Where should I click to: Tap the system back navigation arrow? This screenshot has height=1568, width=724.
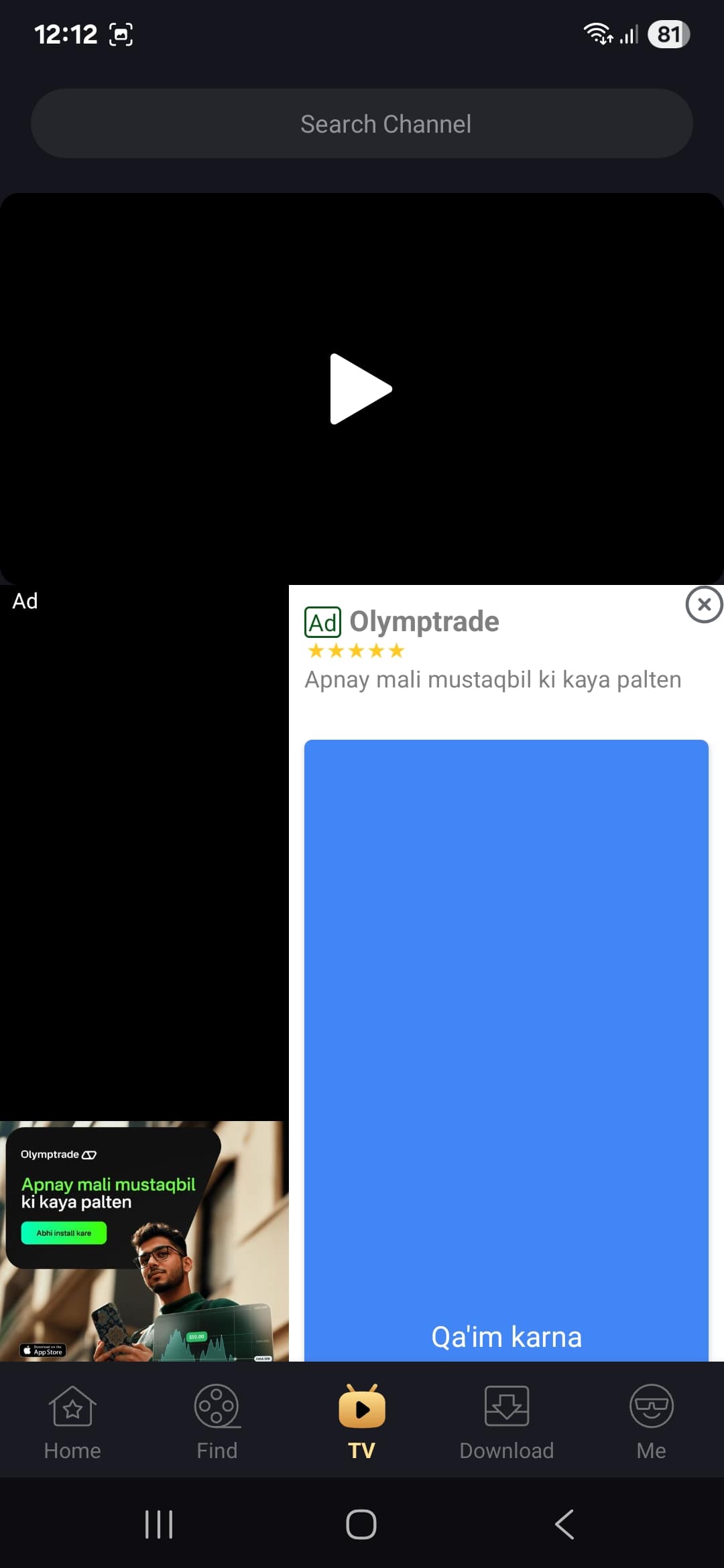click(x=564, y=1524)
